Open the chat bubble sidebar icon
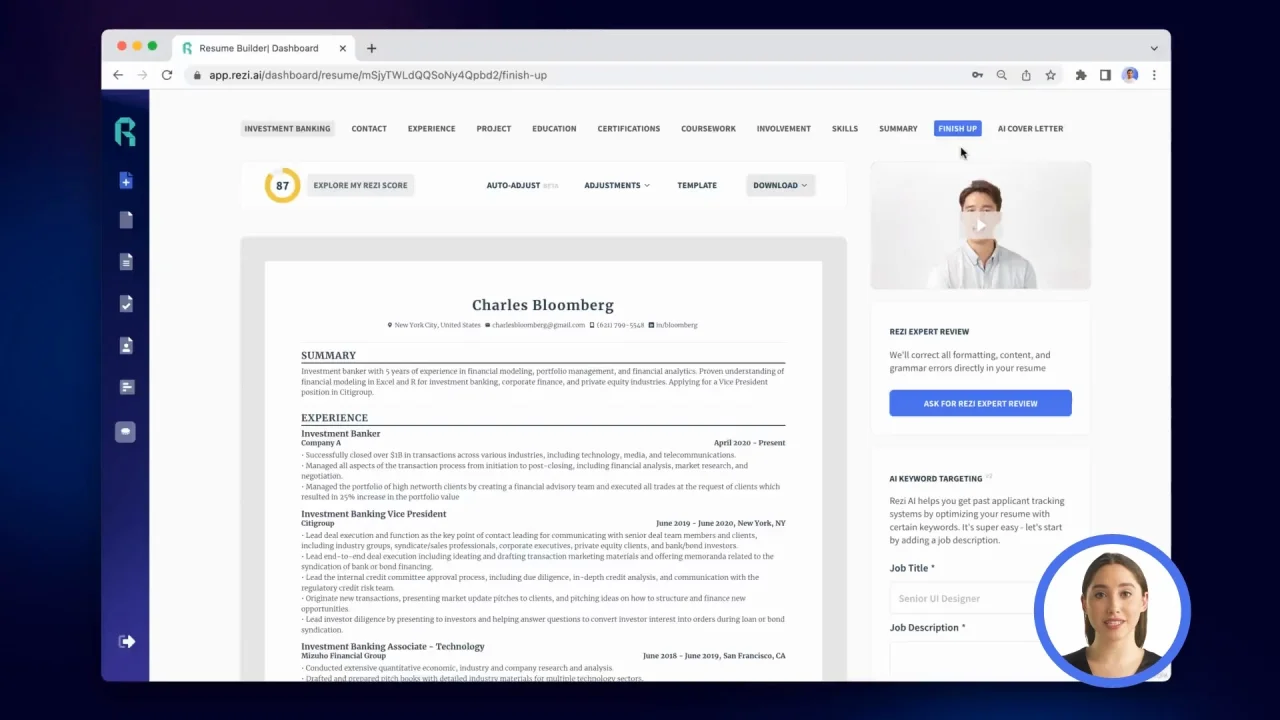Viewport: 1280px width, 720px height. (x=125, y=432)
